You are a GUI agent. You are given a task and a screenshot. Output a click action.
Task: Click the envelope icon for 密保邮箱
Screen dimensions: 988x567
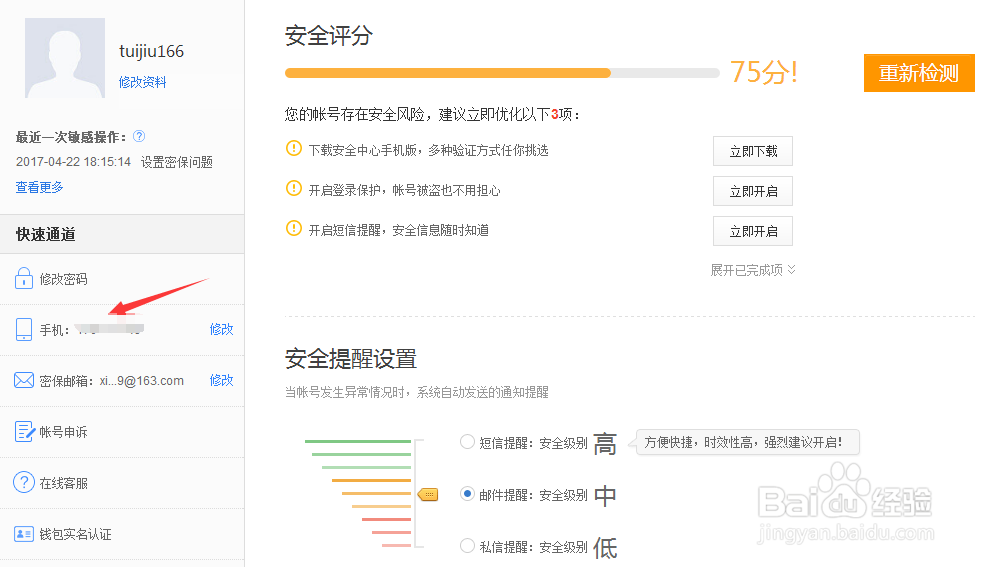(24, 380)
